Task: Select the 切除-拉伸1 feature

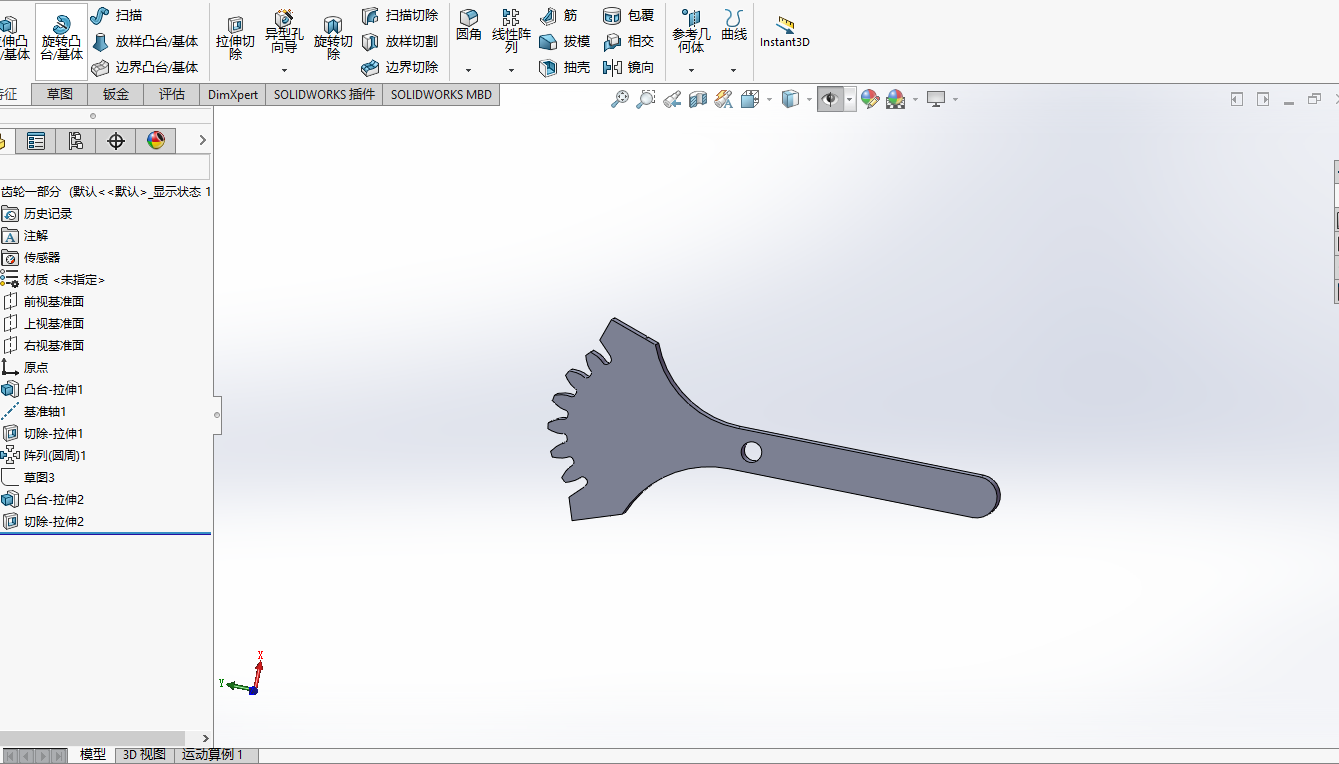Action: 43,433
